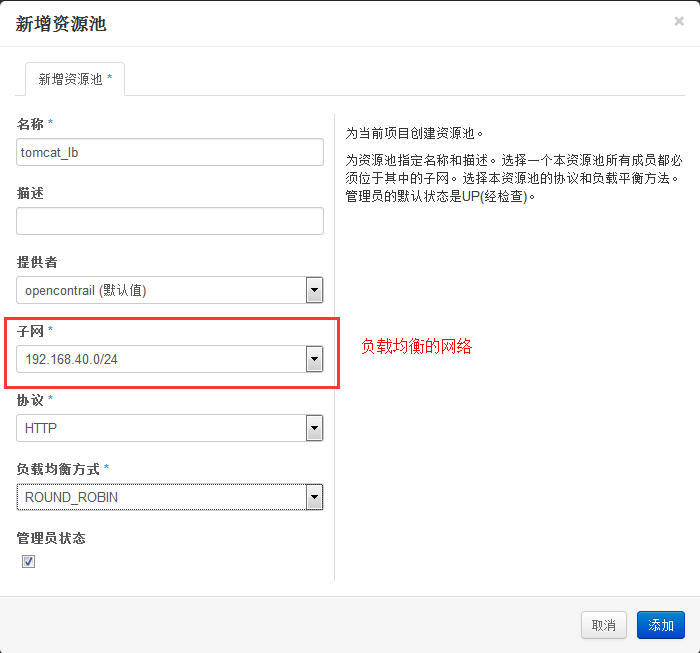Screen dimensions: 700x653
Task: Open the 提供者 dropdown showing opencontrail
Action: 170,290
